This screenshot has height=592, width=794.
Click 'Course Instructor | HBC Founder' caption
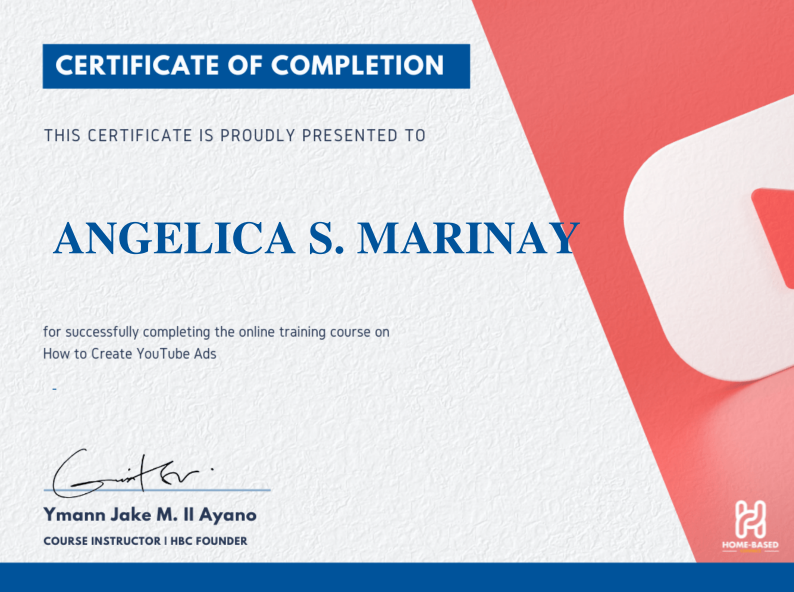point(145,541)
